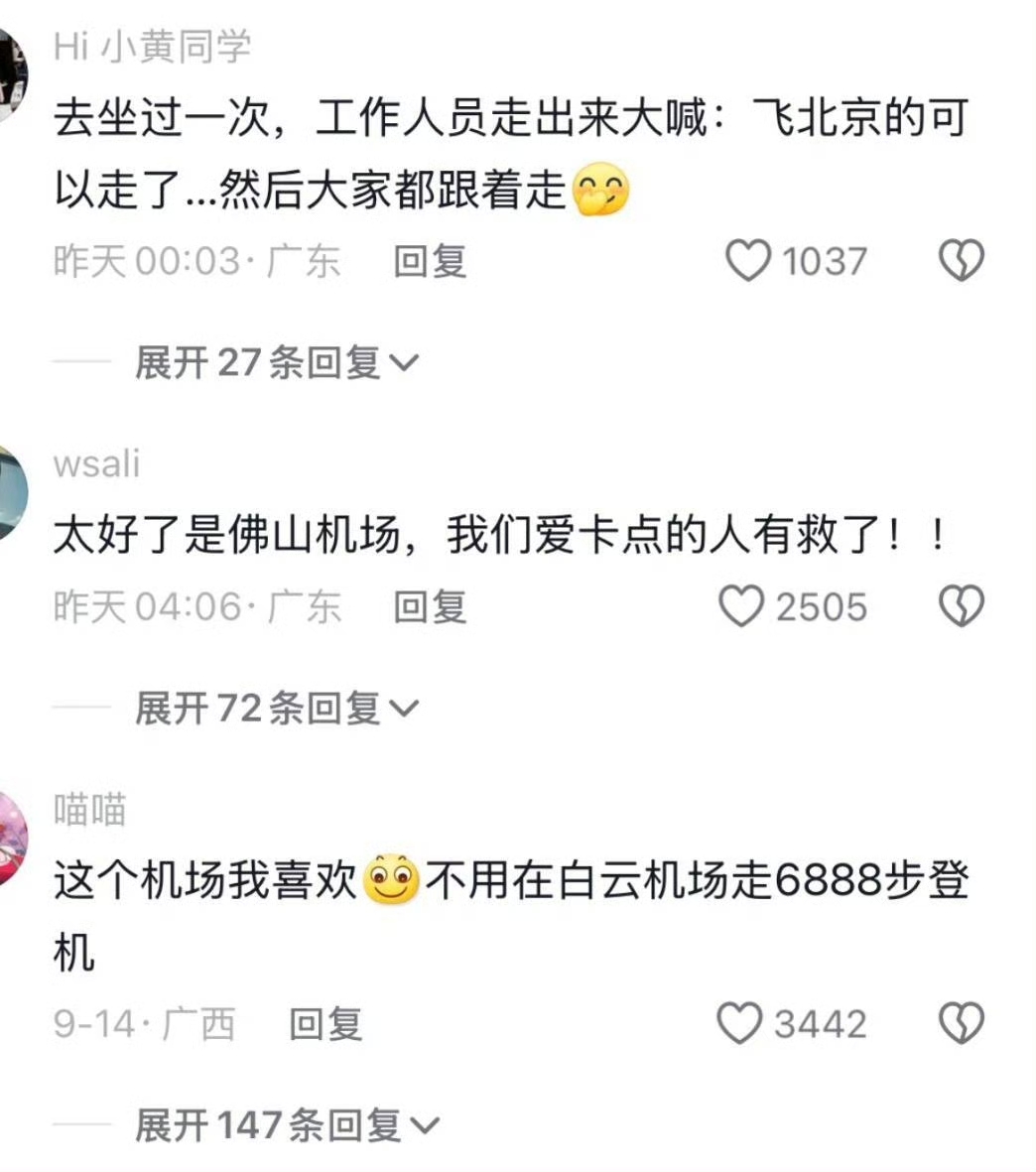Reply to 喵喵's comment

click(325, 1024)
